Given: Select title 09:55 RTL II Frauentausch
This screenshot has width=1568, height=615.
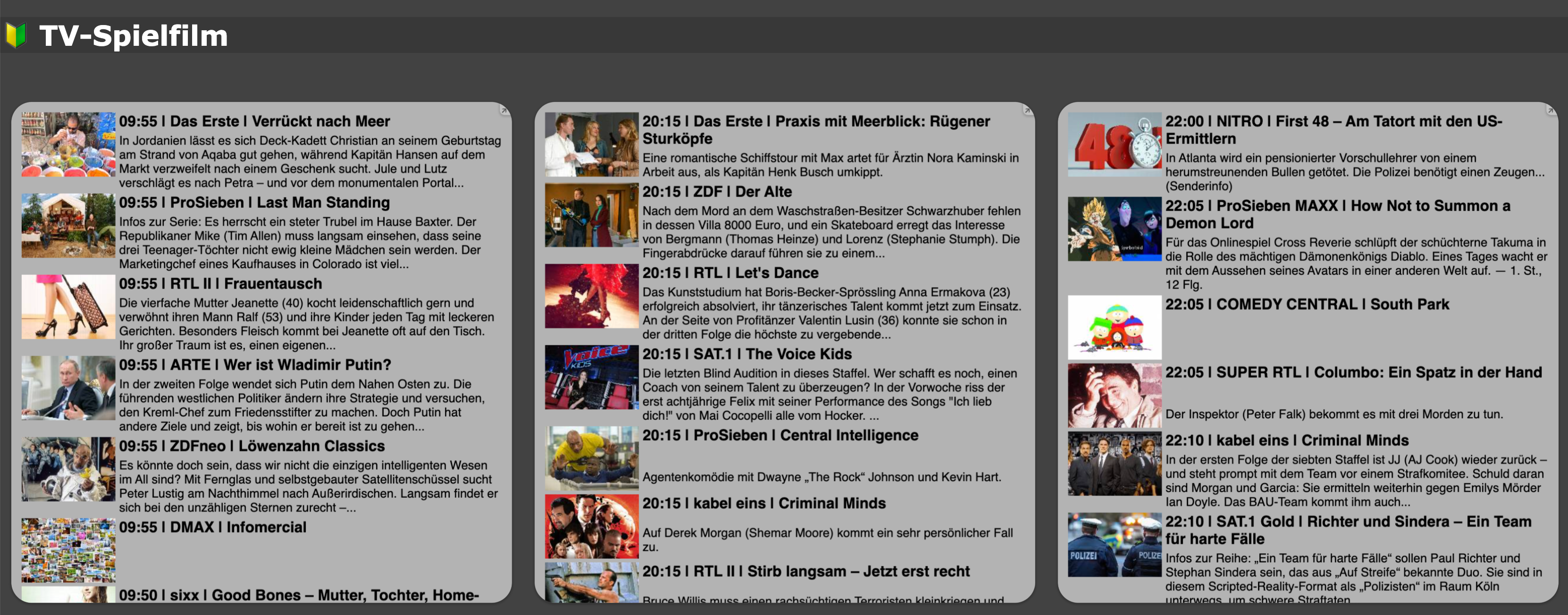Looking at the screenshot, I should [220, 283].
